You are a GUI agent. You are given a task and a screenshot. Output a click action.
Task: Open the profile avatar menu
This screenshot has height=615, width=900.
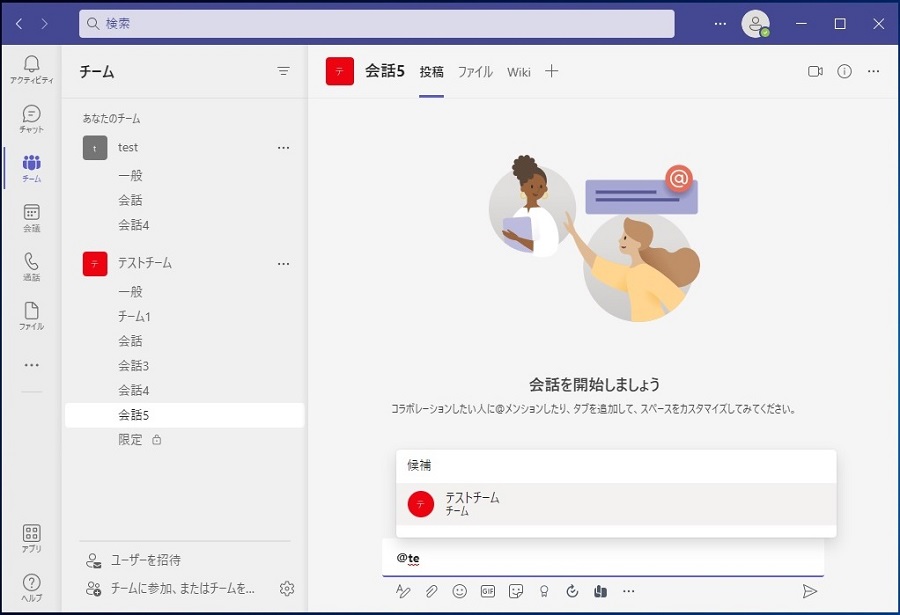[755, 24]
